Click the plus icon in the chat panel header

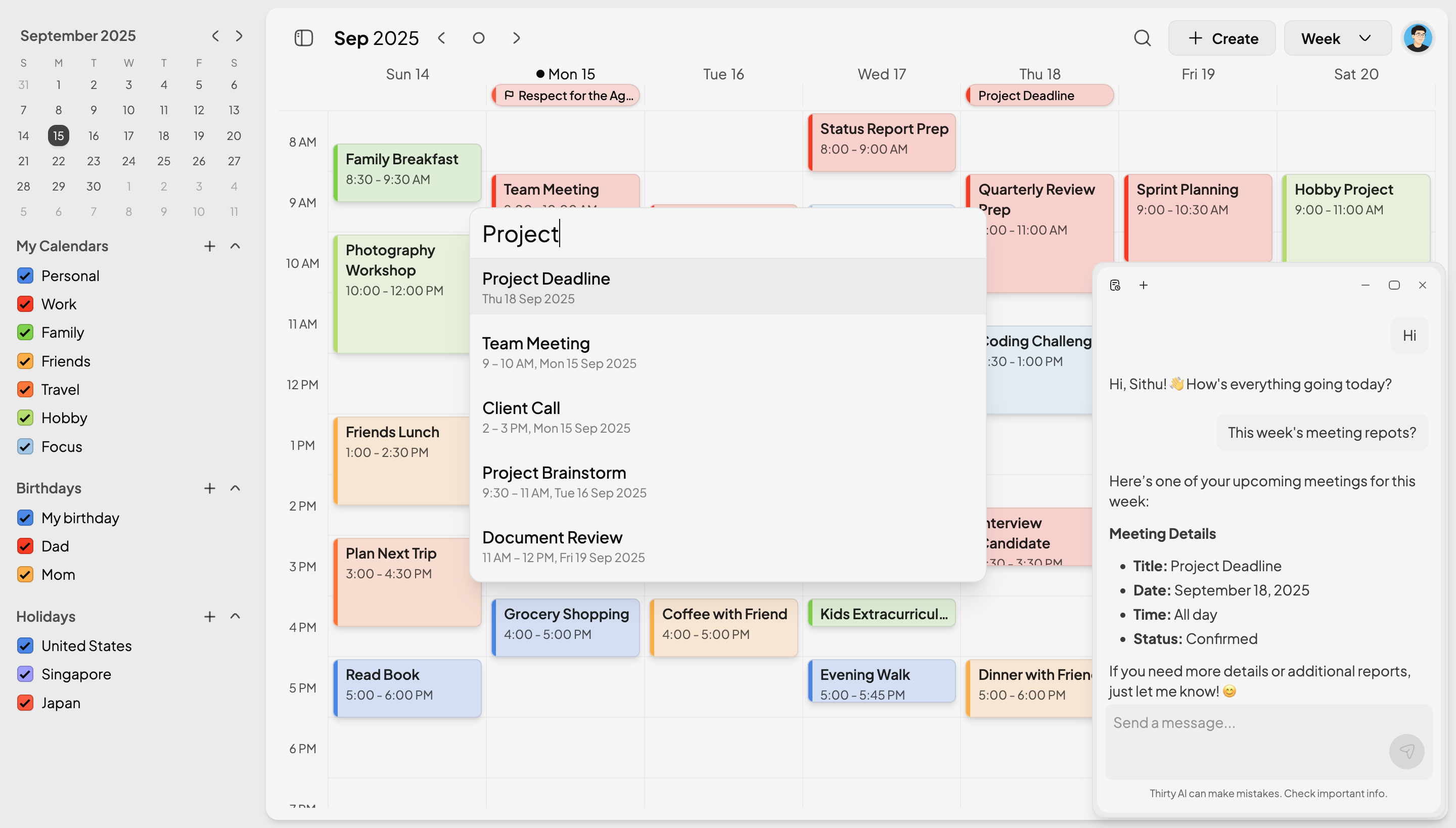1144,285
